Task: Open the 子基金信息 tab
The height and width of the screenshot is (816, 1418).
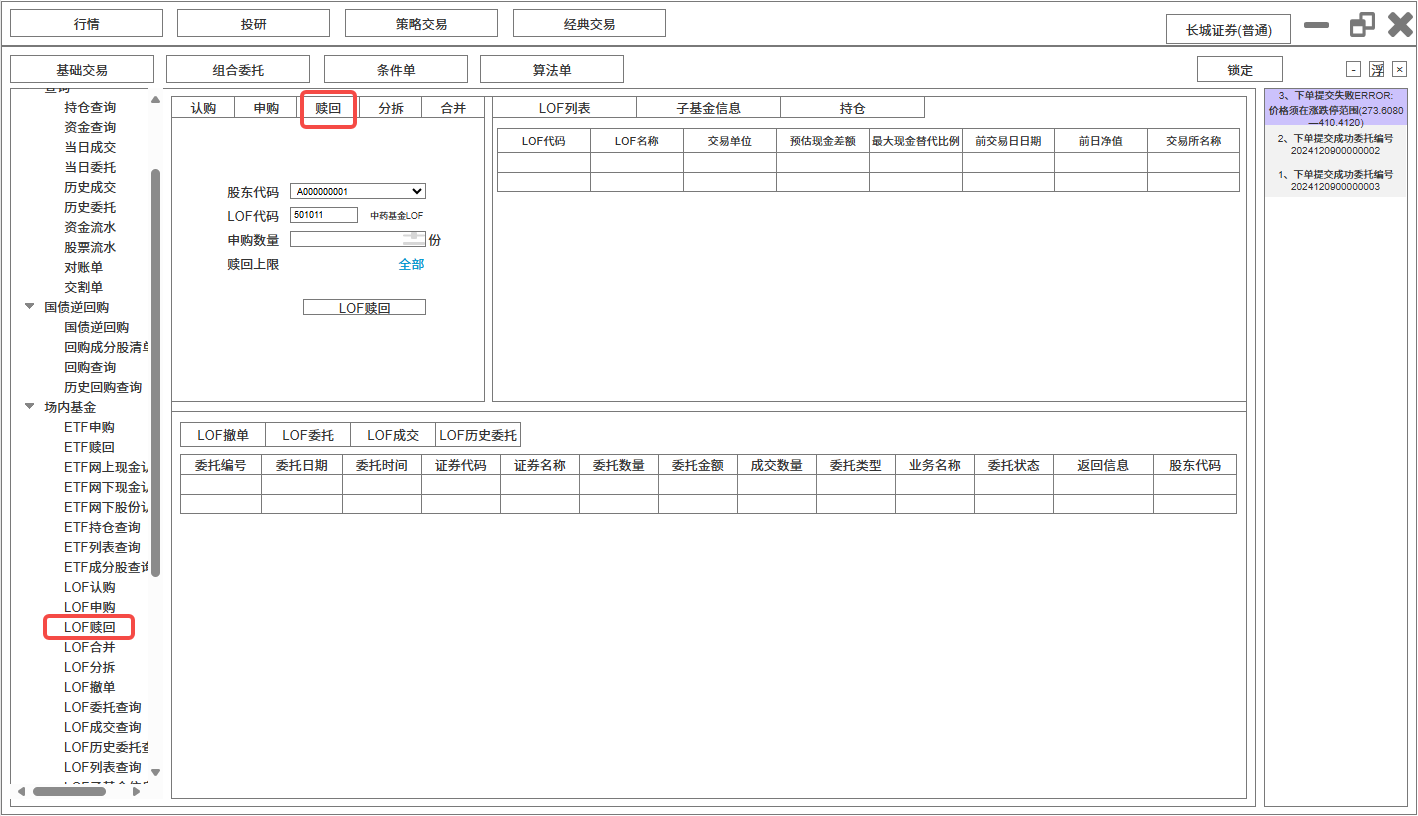Action: [x=708, y=108]
